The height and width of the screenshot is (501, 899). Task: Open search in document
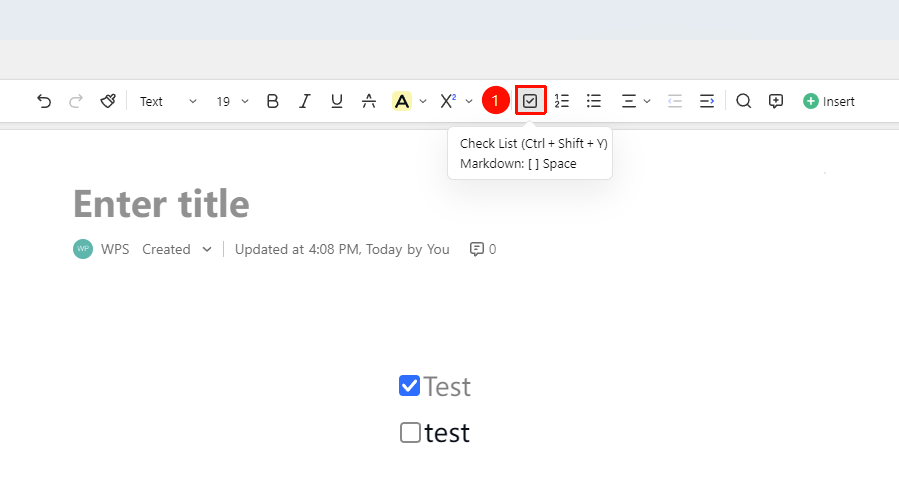click(x=744, y=101)
